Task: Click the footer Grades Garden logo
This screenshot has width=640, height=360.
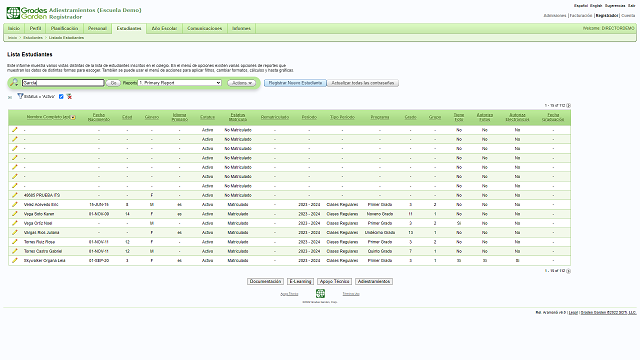Action: coord(320,293)
